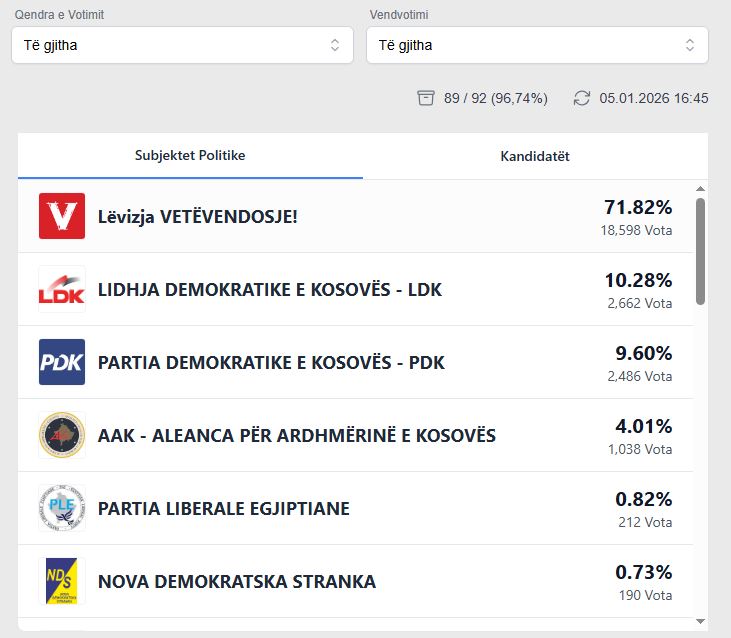Open the Vendvotimi dropdown
Image resolution: width=731 pixels, height=638 pixels.
pos(537,45)
